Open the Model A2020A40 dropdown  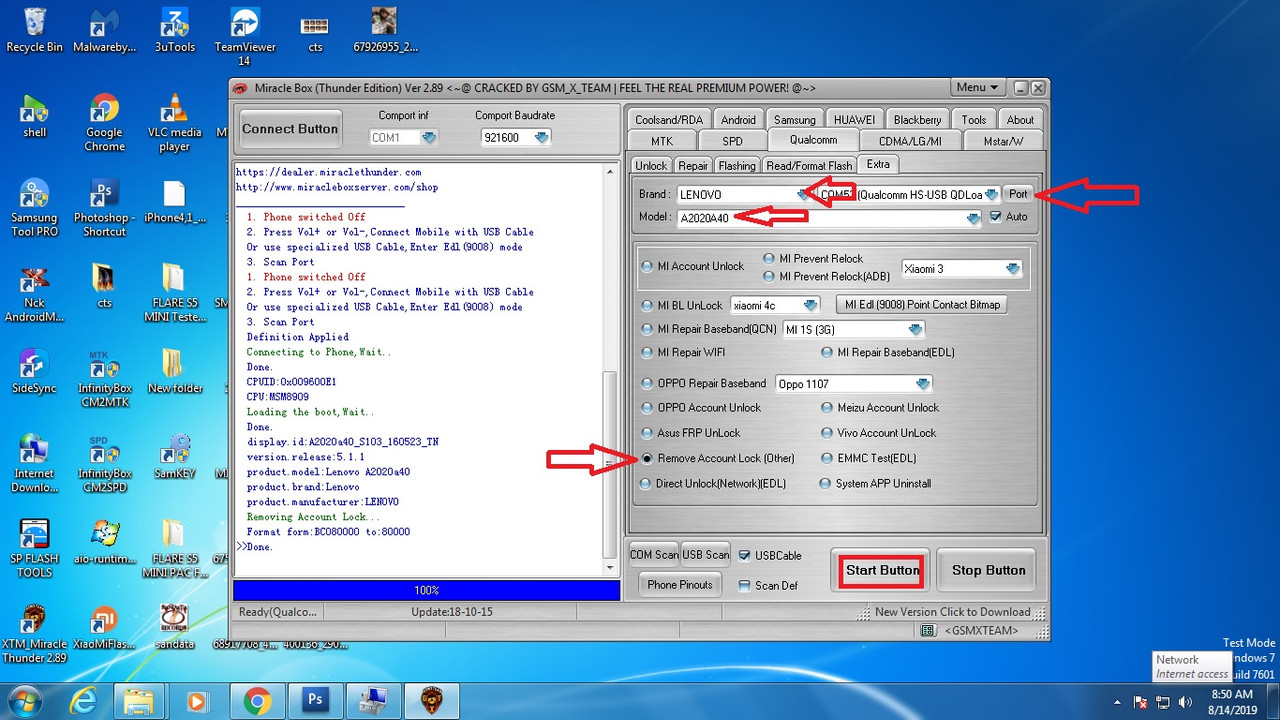point(972,218)
